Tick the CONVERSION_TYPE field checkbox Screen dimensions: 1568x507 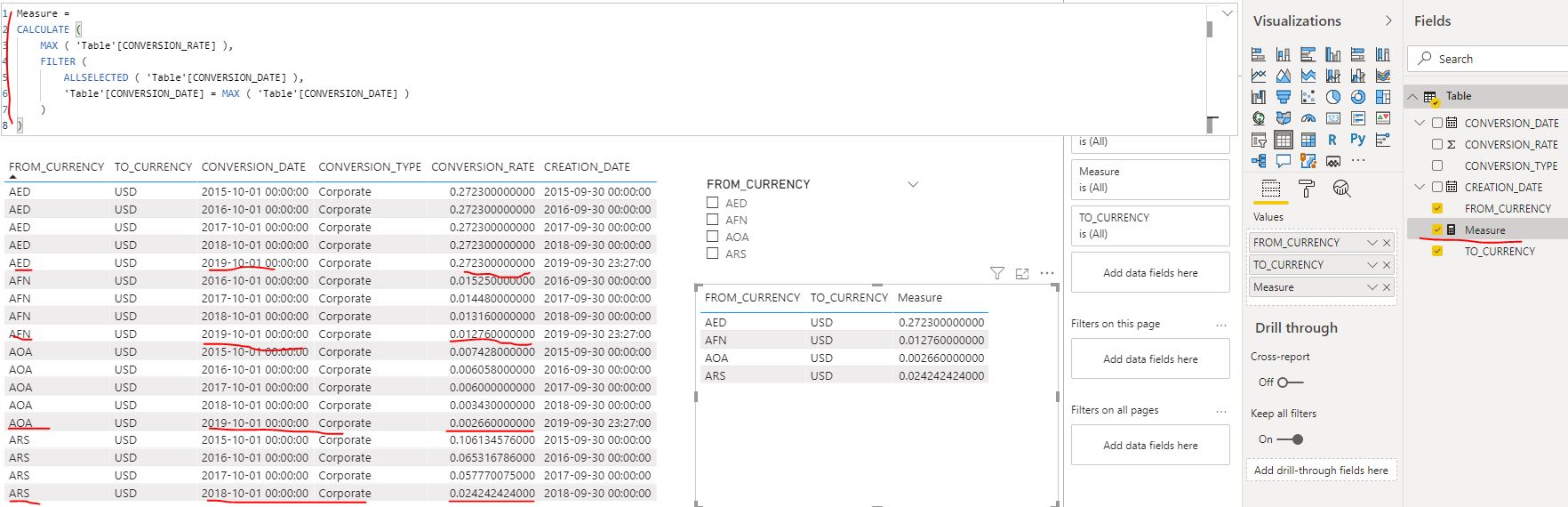(1437, 165)
